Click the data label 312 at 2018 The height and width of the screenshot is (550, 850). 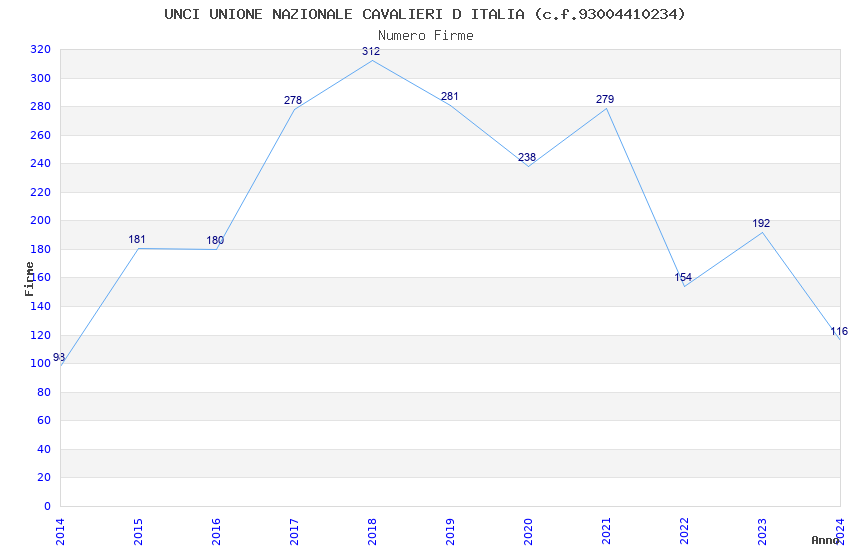[371, 51]
